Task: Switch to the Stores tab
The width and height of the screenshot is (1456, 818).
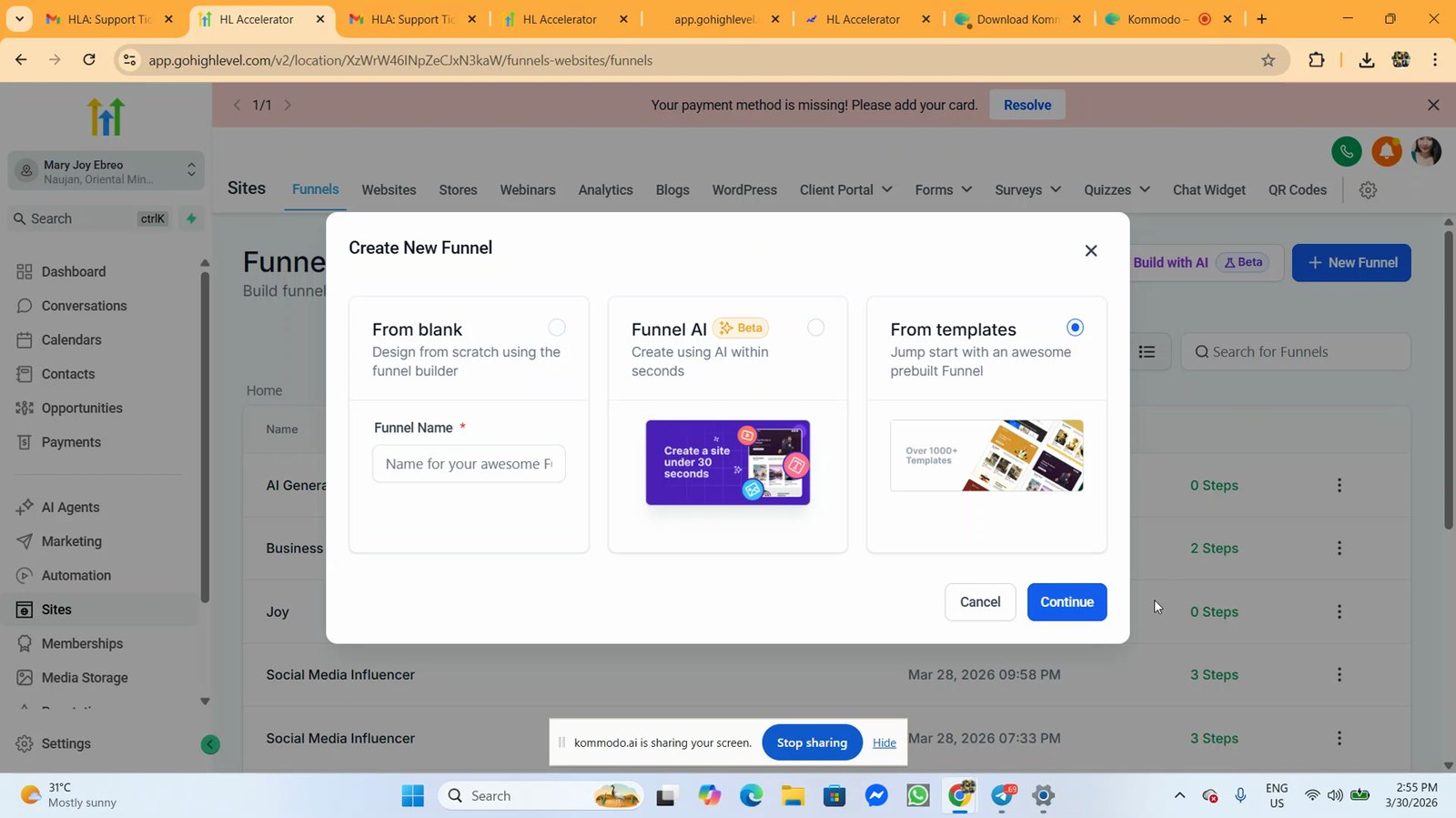Action: (458, 190)
